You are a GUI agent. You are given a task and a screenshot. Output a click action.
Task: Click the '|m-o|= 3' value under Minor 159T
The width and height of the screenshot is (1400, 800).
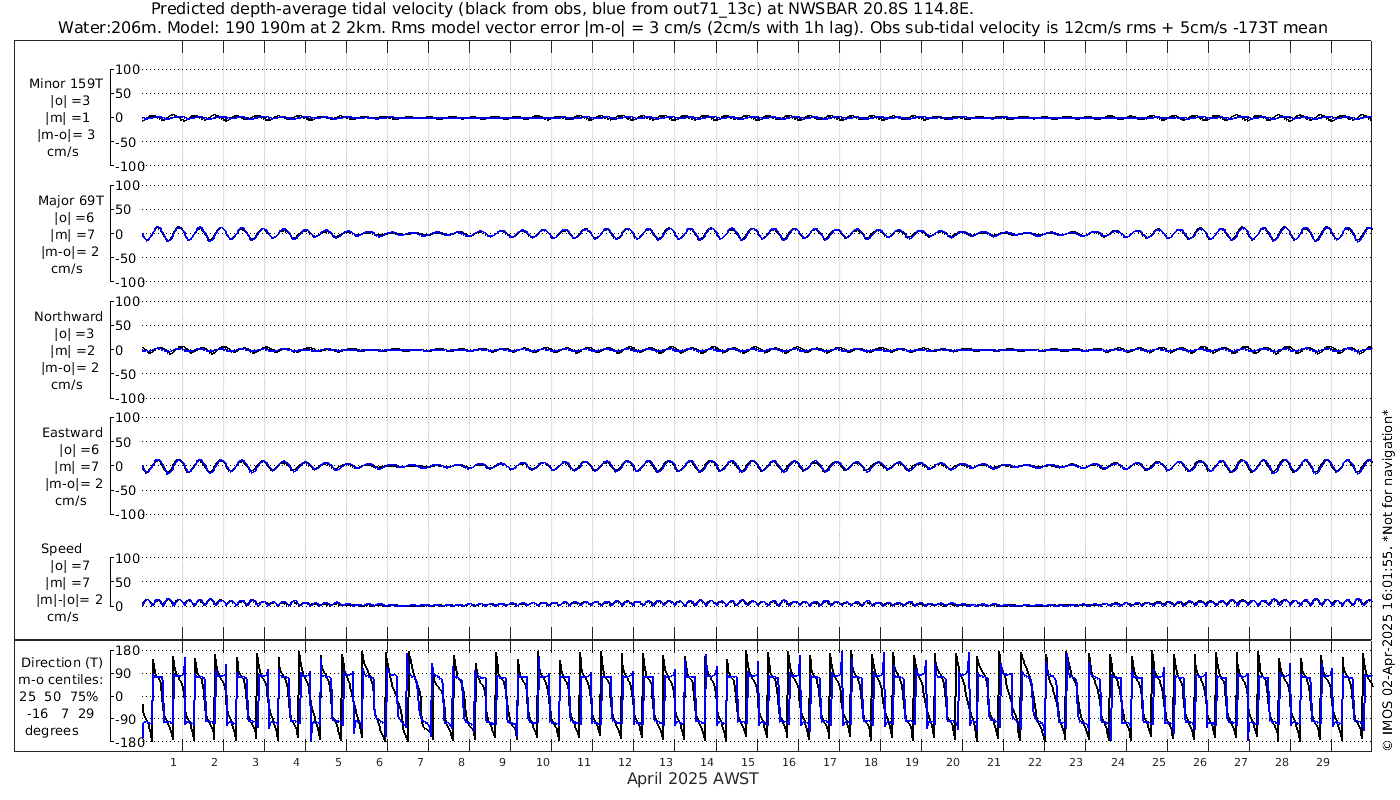(66, 135)
